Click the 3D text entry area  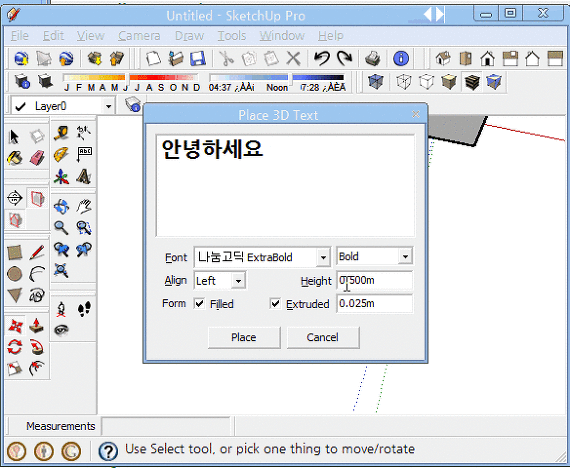pyautogui.click(x=285, y=185)
